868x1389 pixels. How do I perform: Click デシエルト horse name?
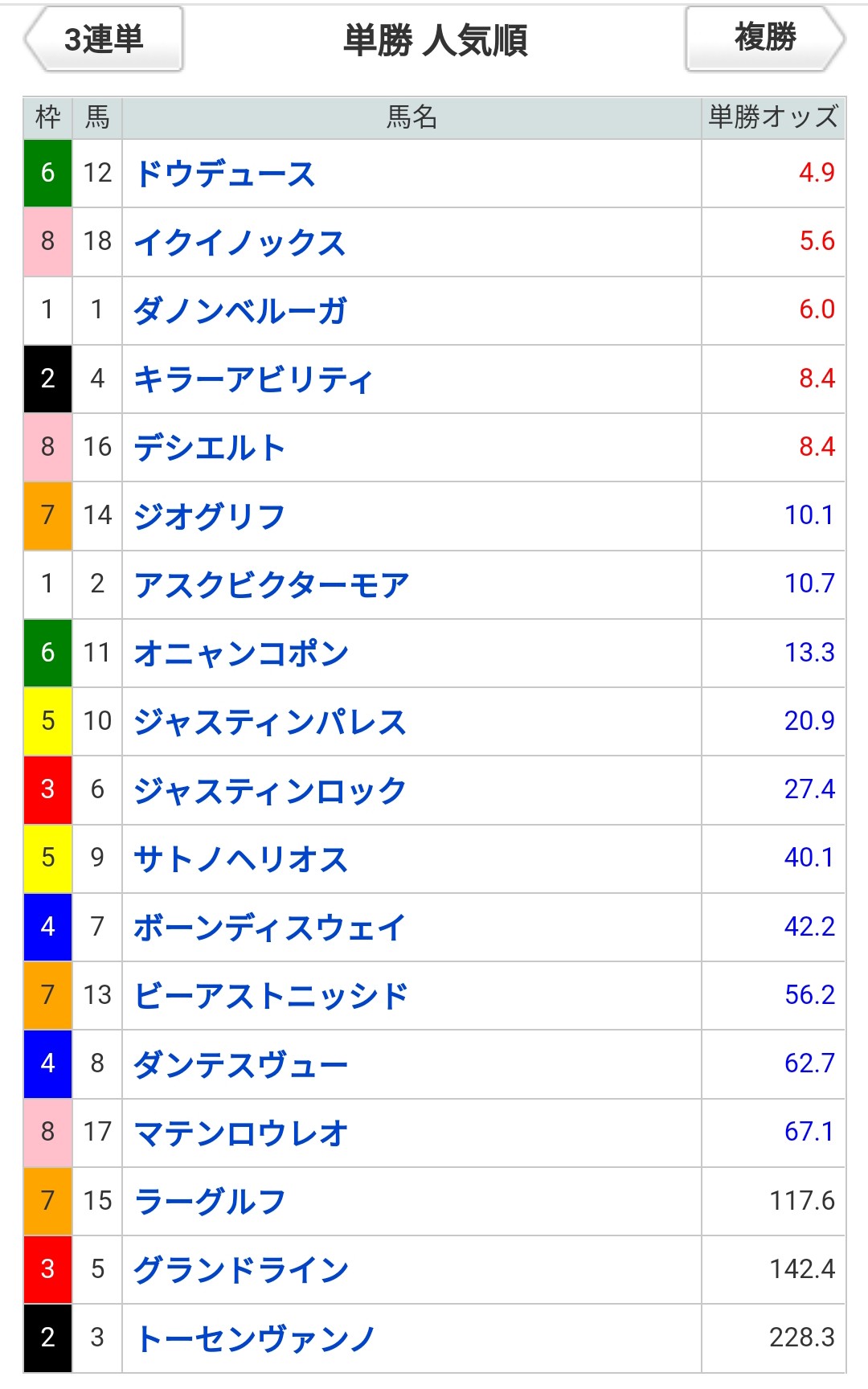(210, 448)
